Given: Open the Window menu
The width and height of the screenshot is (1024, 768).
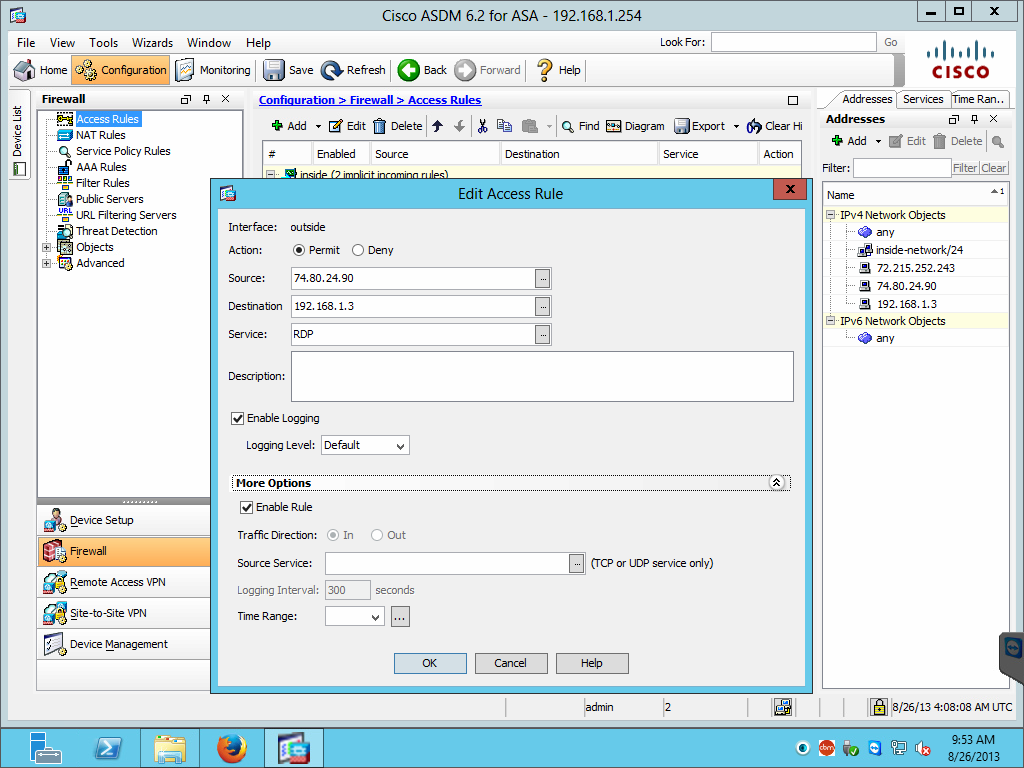Looking at the screenshot, I should point(208,42).
